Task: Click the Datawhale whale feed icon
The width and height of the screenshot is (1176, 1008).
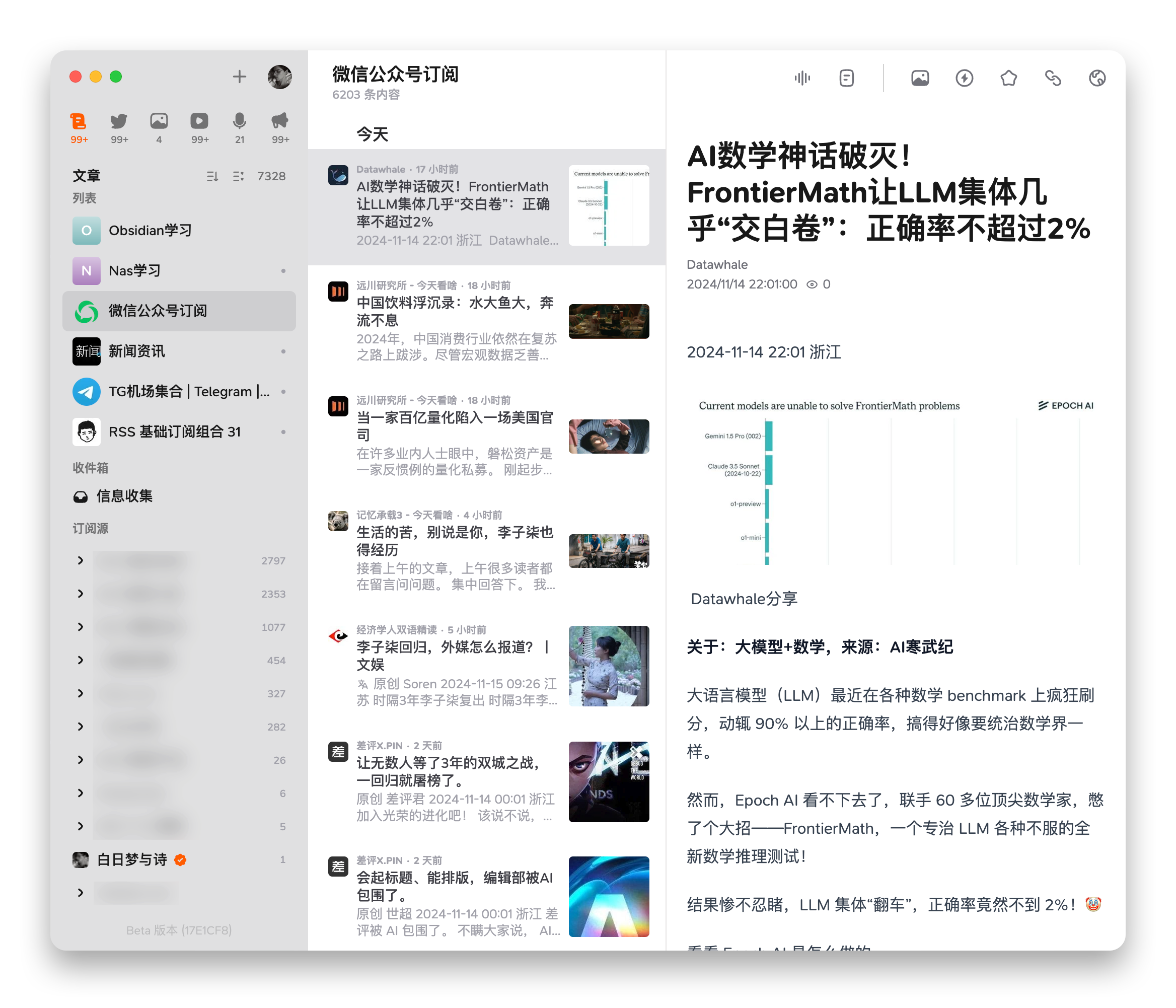Action: [x=338, y=175]
